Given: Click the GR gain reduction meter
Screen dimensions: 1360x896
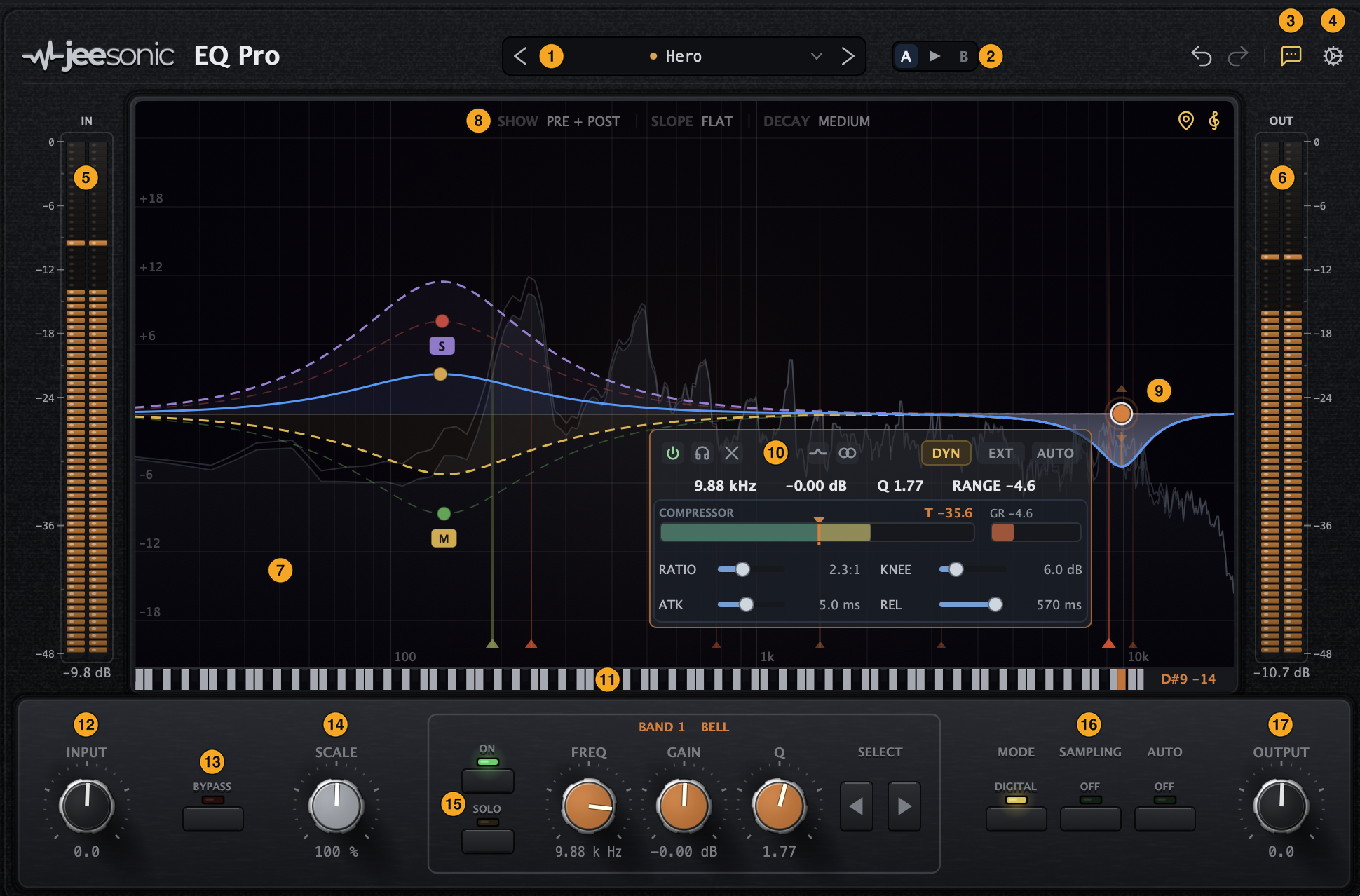Looking at the screenshot, I should 1035,532.
